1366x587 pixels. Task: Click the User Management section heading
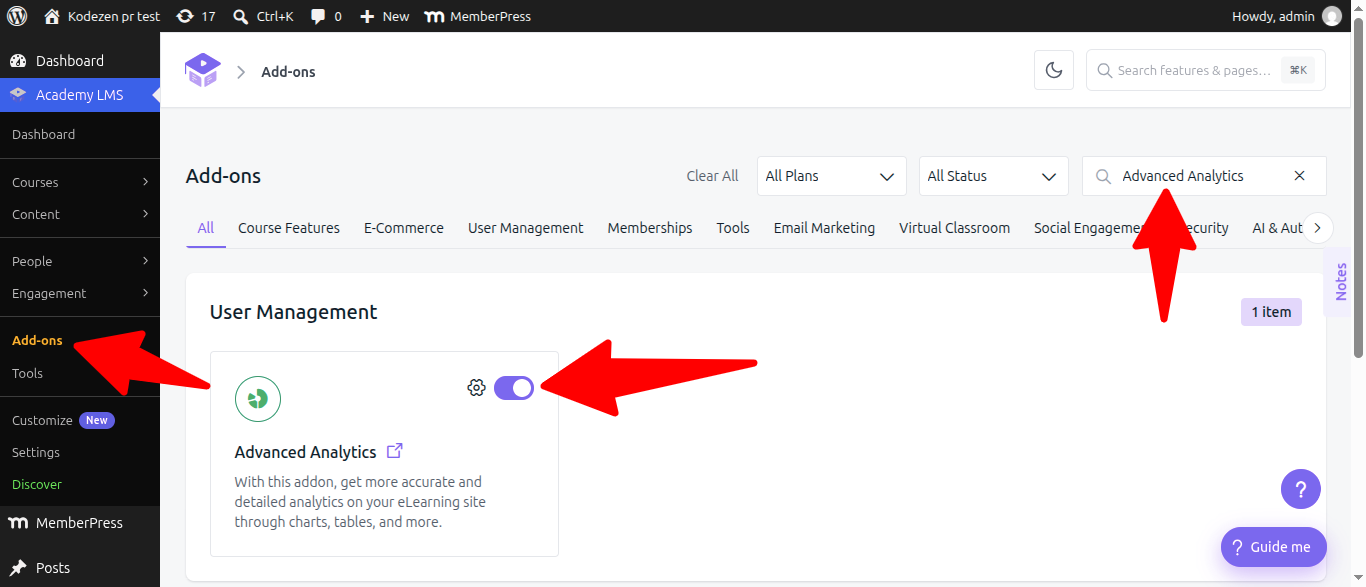click(x=294, y=312)
